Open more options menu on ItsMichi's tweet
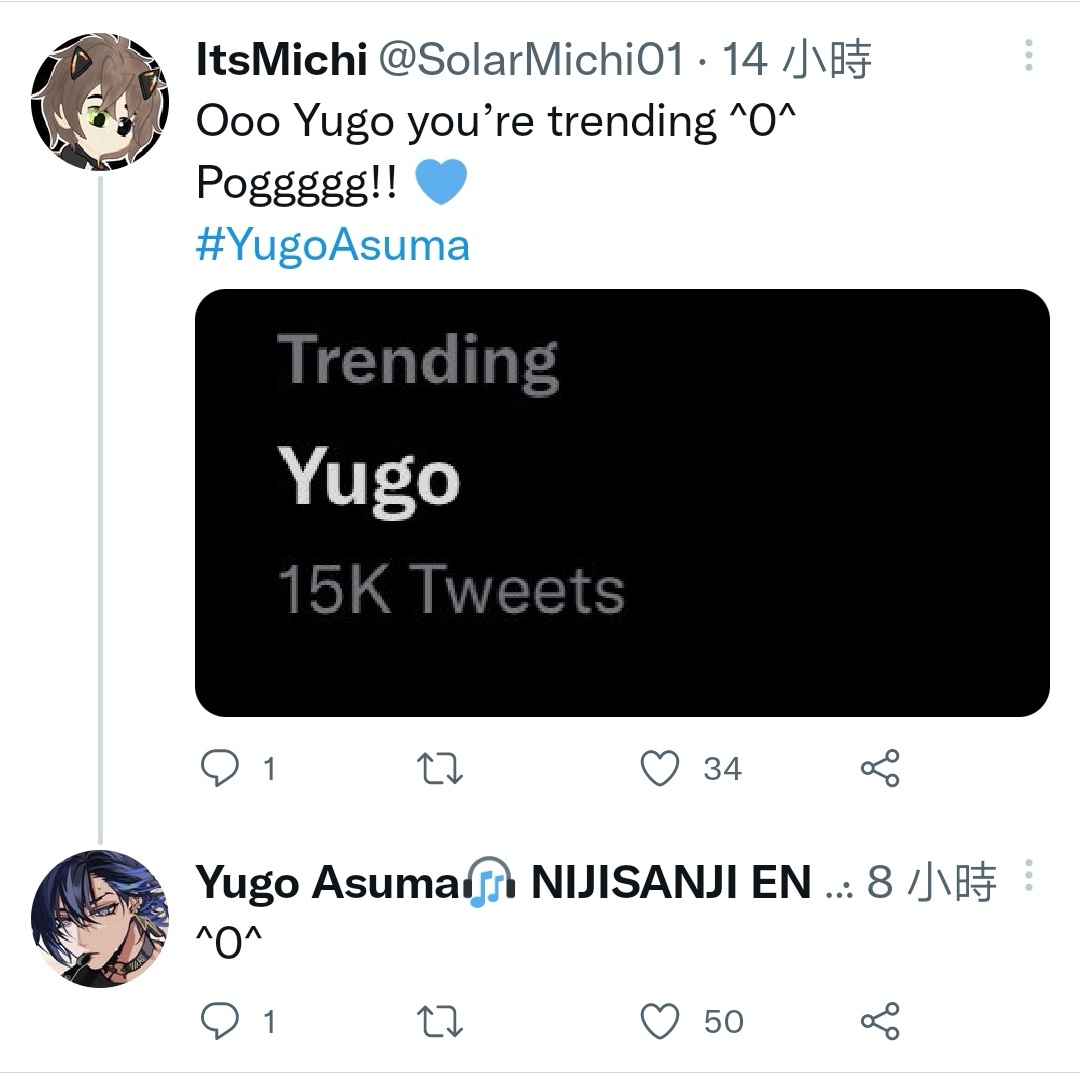1080x1086 pixels. pyautogui.click(x=1029, y=55)
